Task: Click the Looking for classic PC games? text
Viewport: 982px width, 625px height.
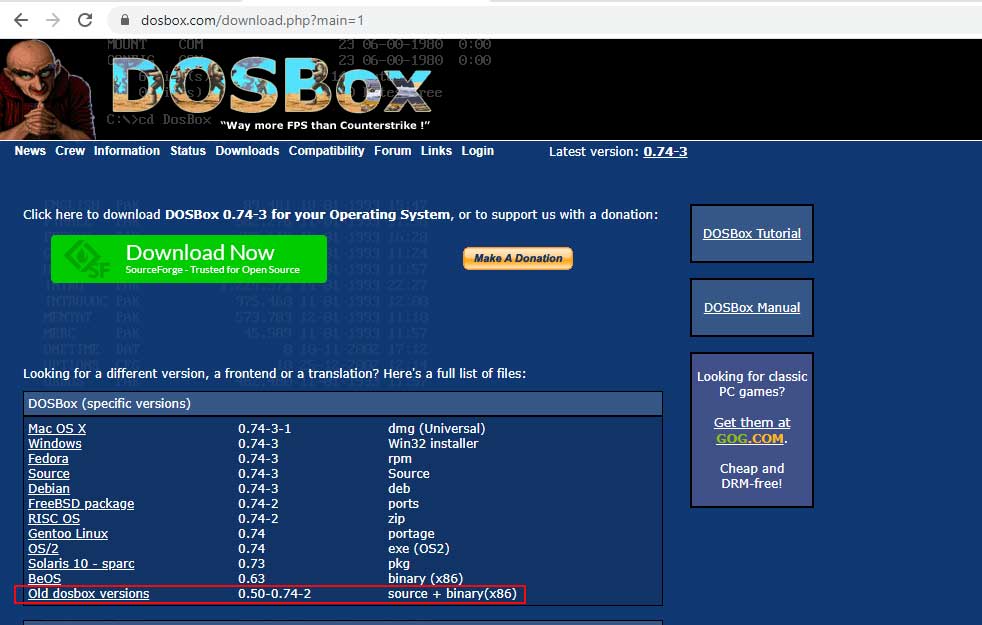Action: [752, 384]
